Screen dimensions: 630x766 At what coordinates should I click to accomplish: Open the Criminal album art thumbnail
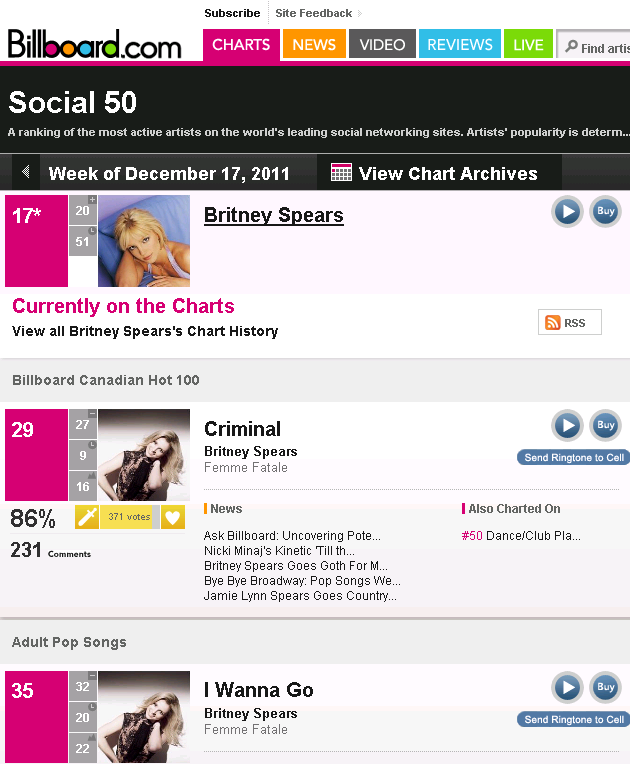[144, 455]
